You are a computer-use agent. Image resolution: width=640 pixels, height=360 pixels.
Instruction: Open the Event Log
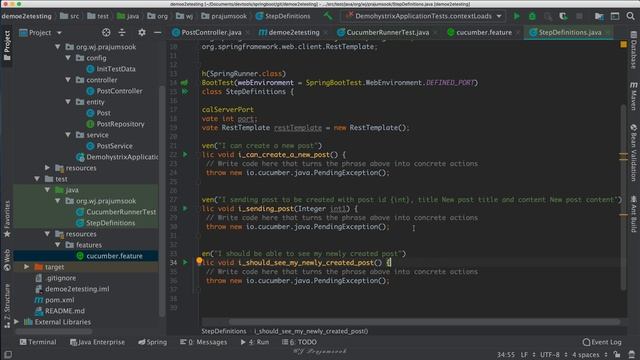[602, 342]
